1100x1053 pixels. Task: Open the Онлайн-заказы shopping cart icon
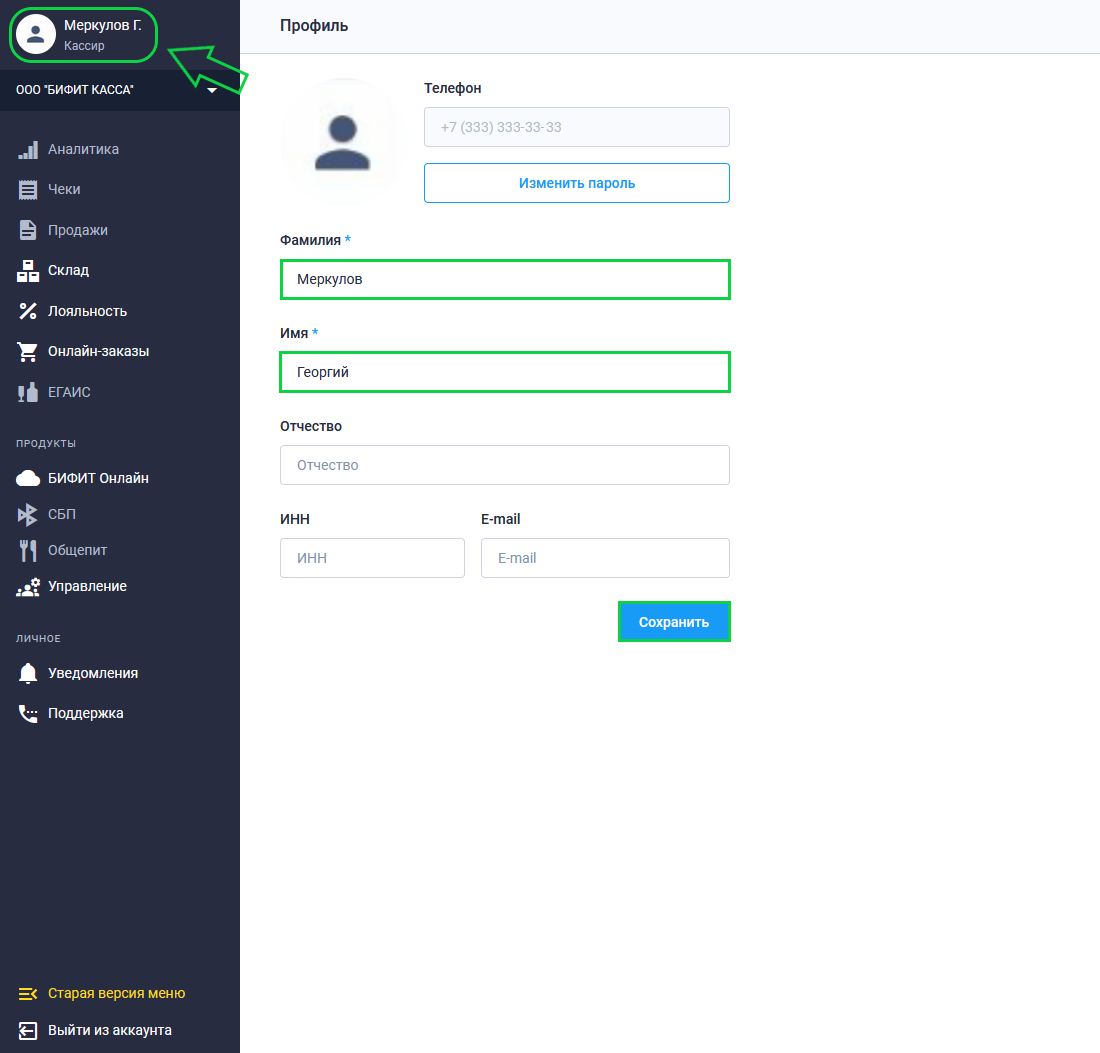(28, 351)
